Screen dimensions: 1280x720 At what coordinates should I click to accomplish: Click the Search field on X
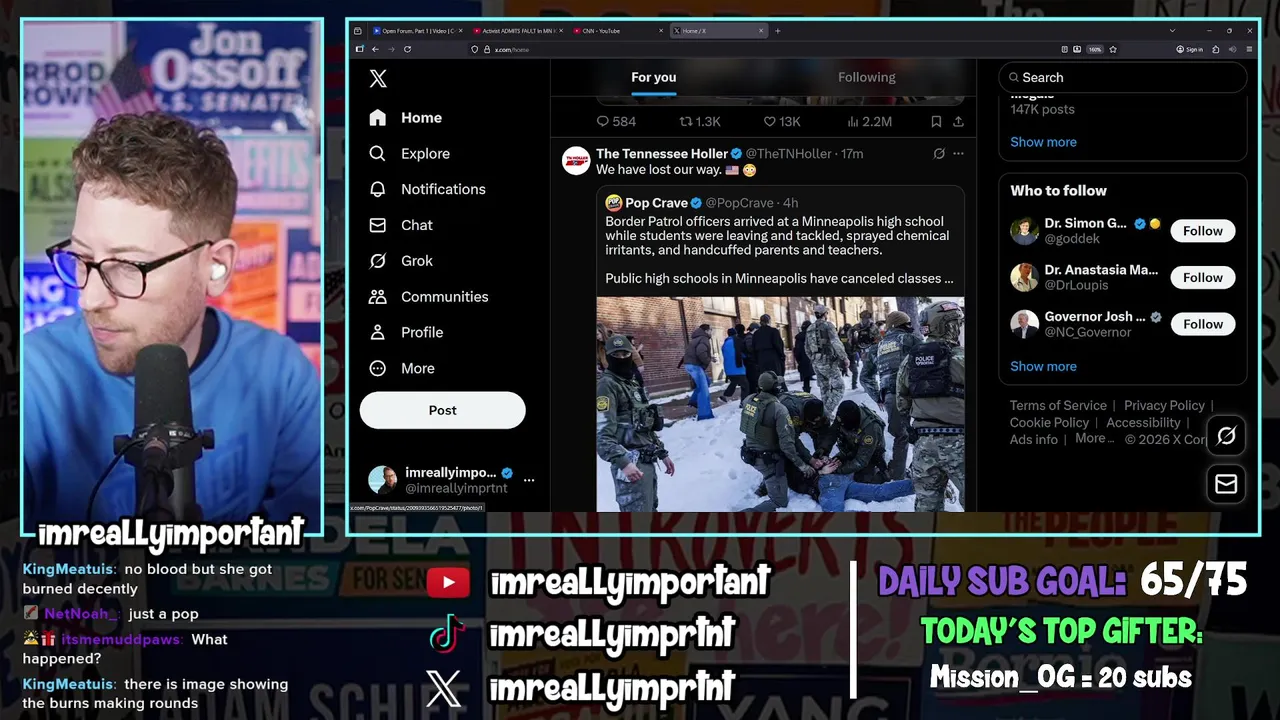coord(1122,77)
